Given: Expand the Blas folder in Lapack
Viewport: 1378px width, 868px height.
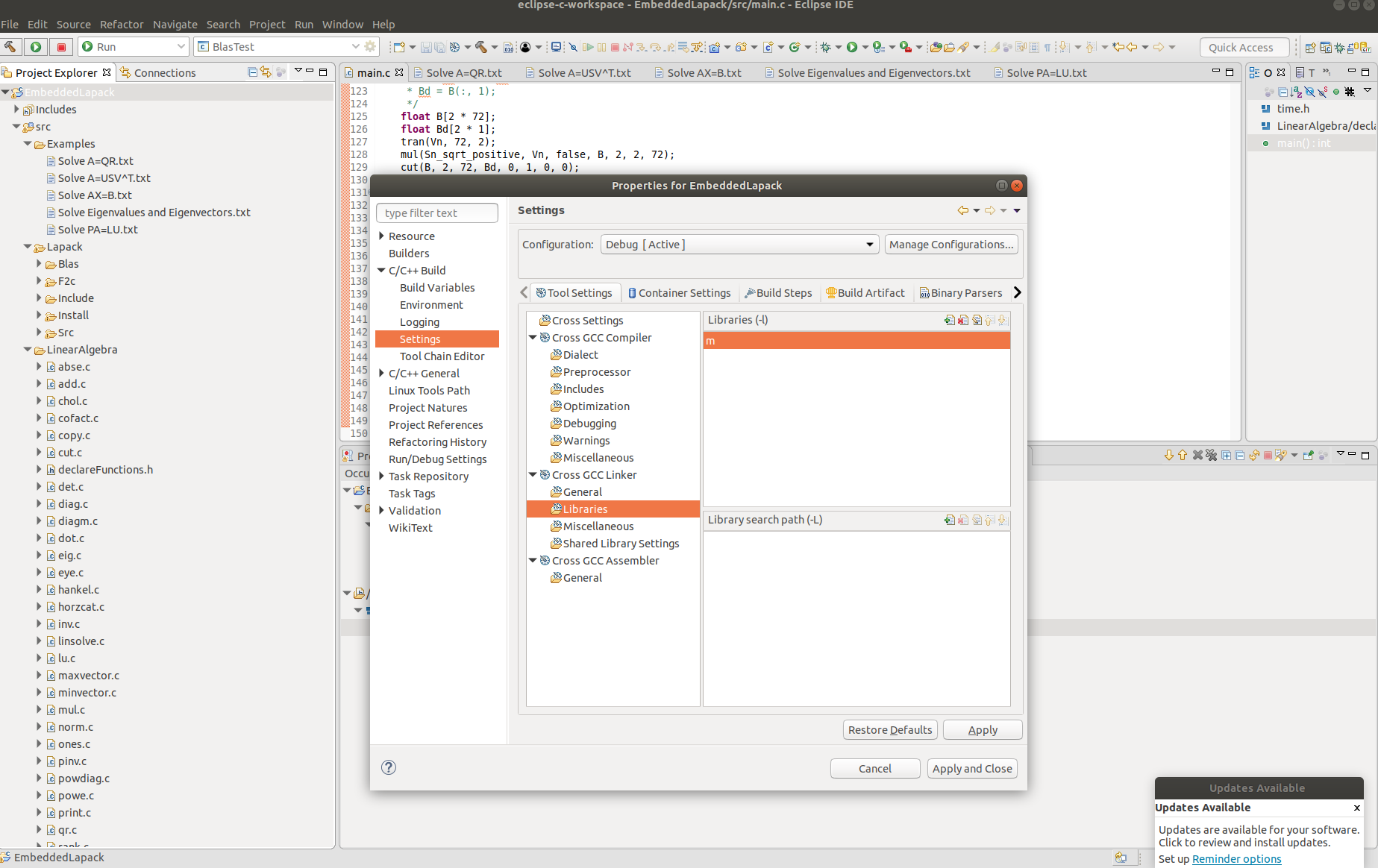Looking at the screenshot, I should (x=39, y=263).
